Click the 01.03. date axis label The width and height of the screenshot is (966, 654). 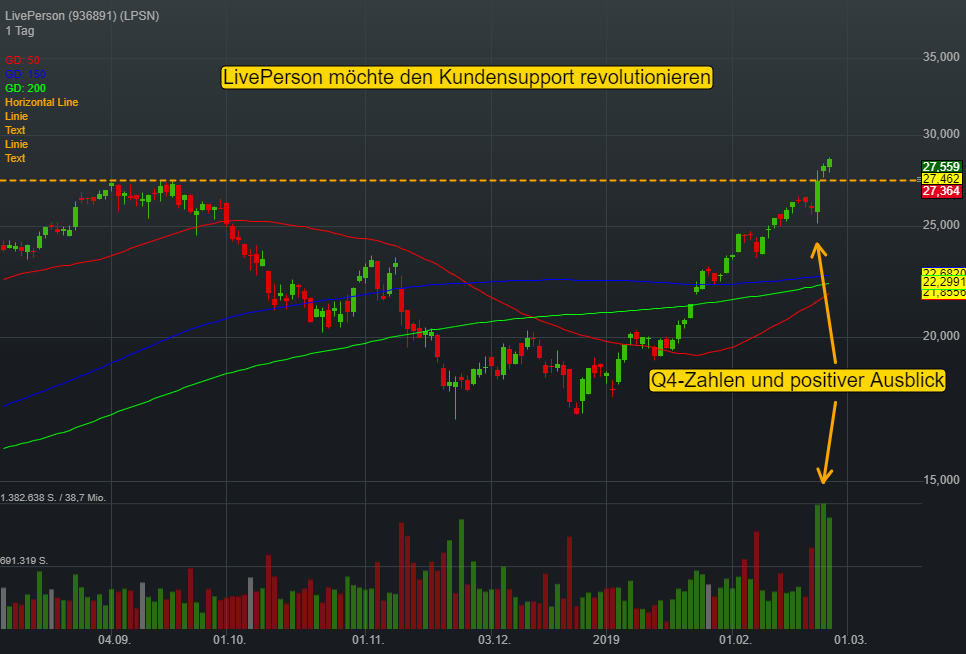coord(850,640)
